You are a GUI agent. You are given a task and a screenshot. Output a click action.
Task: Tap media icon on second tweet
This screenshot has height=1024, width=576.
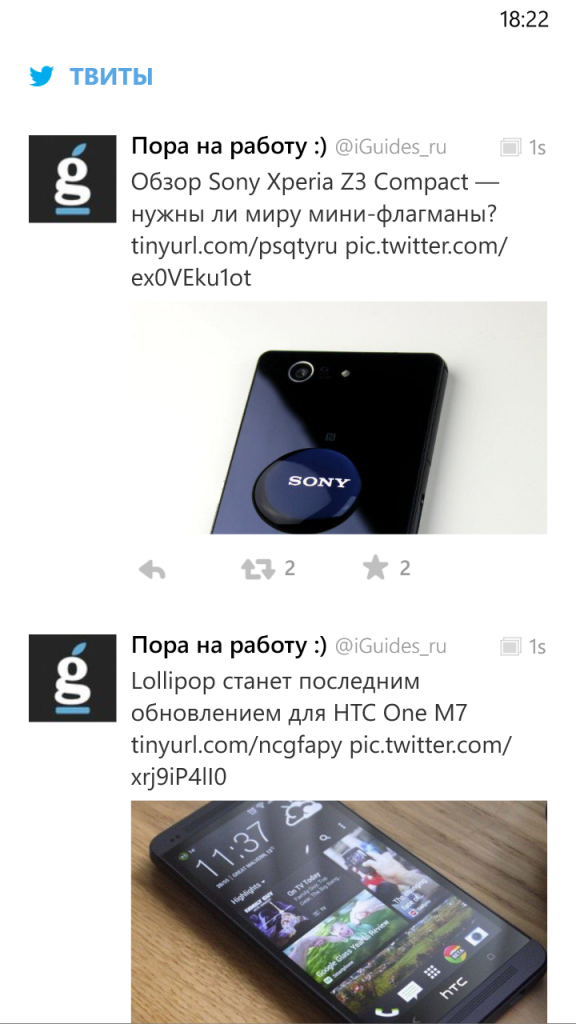click(509, 647)
